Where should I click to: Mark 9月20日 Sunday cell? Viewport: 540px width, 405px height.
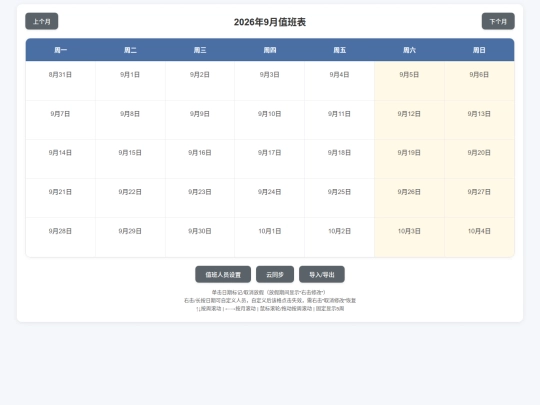click(479, 159)
